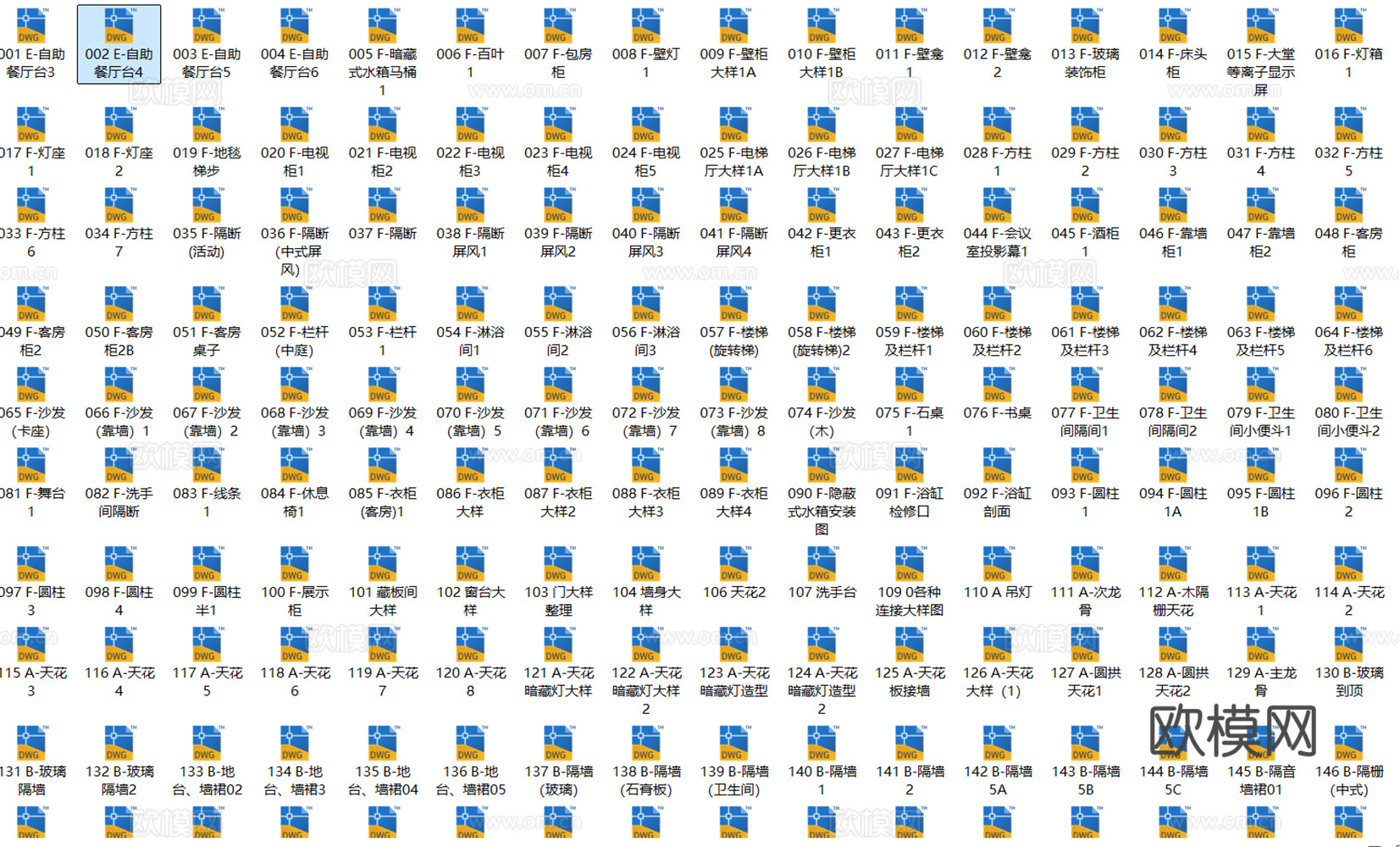This screenshot has width=1400, height=847.
Task: Select the DWG icon for 107 洗手台
Action: (822, 564)
